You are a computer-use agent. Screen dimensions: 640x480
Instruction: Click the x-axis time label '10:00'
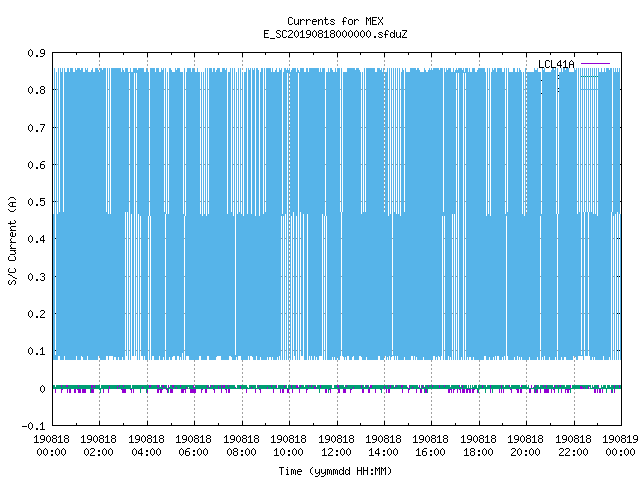(x=289, y=452)
